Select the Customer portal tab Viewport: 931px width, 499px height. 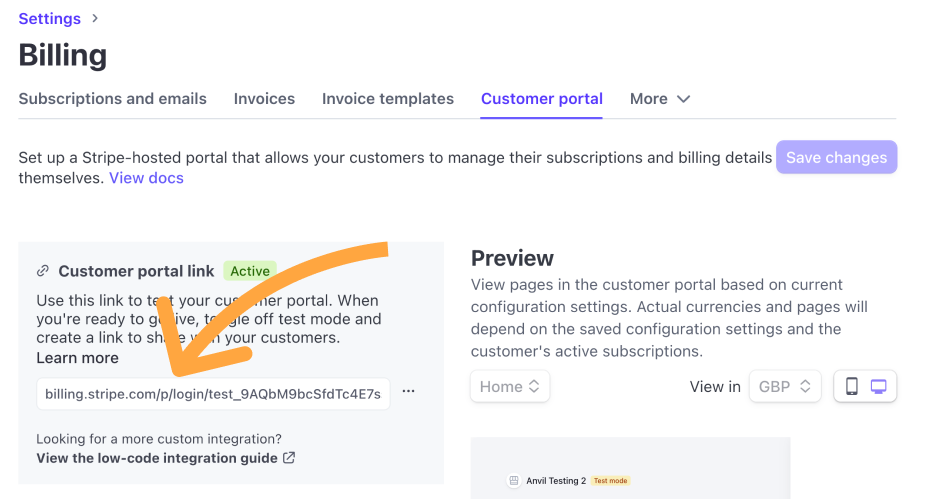(541, 99)
